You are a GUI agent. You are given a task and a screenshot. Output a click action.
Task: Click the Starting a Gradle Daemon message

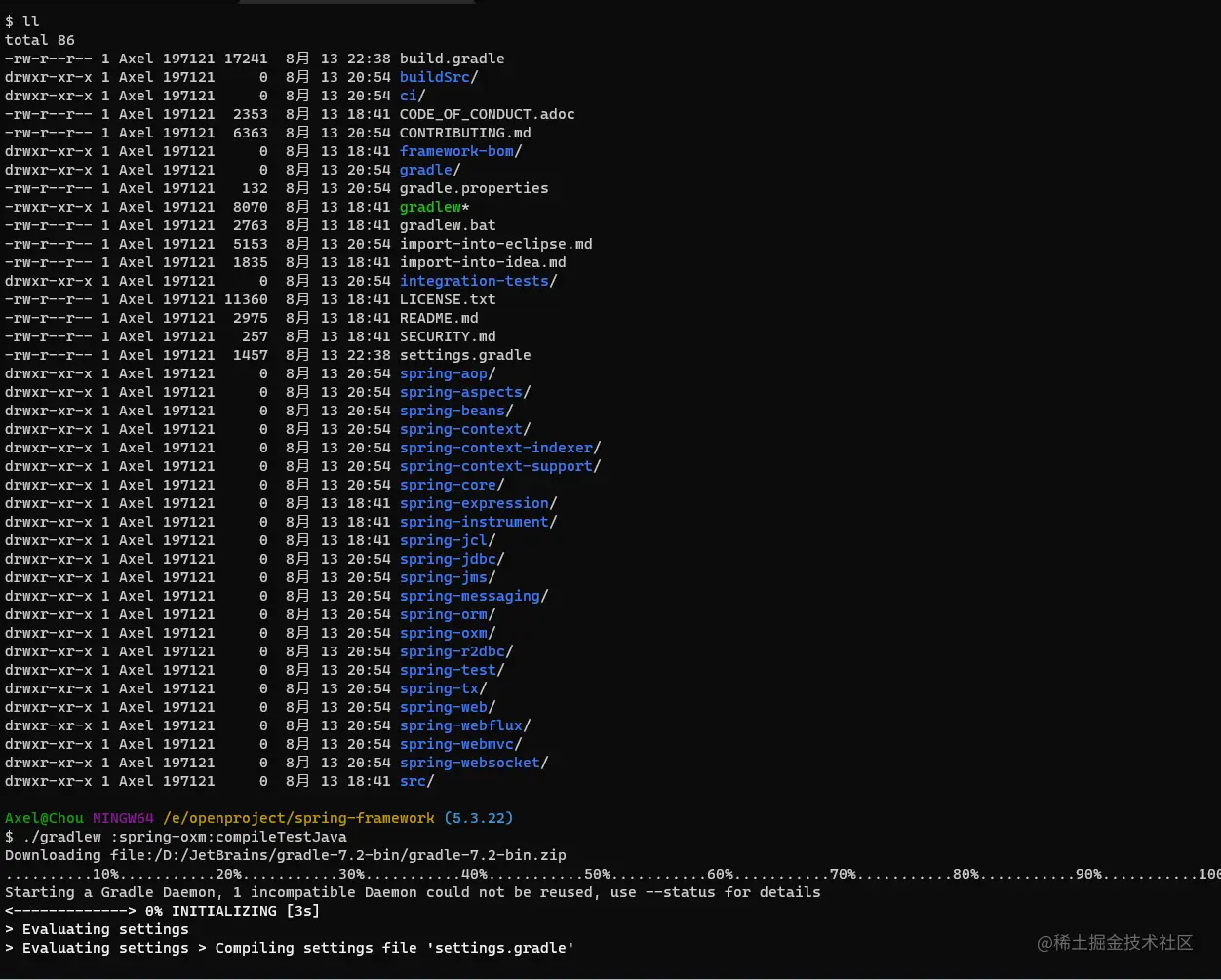coord(413,892)
